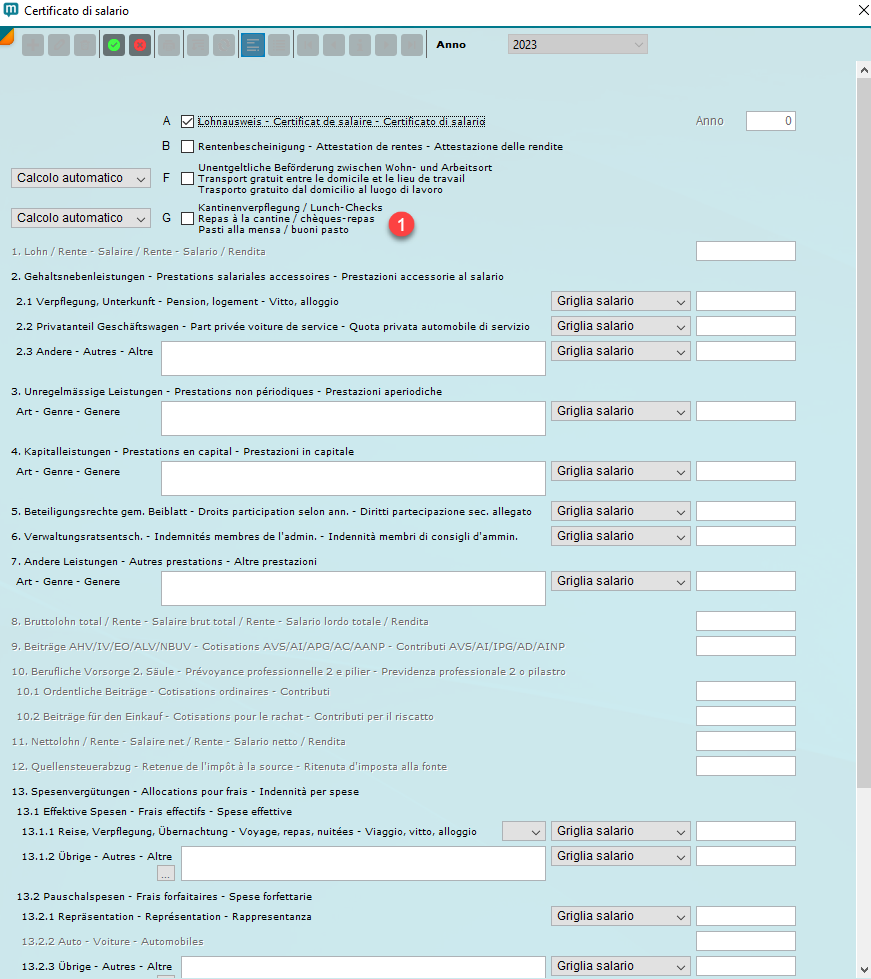871x979 pixels.
Task: Select the add record plus icon
Action: (32, 44)
